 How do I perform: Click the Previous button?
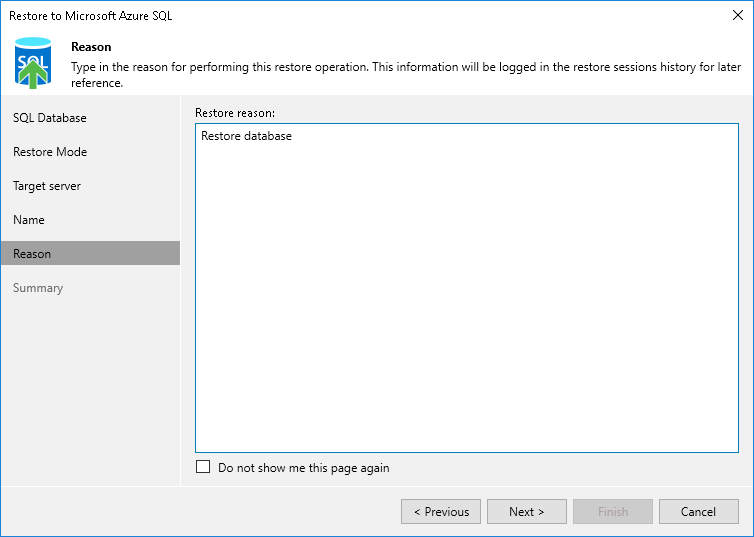click(441, 512)
